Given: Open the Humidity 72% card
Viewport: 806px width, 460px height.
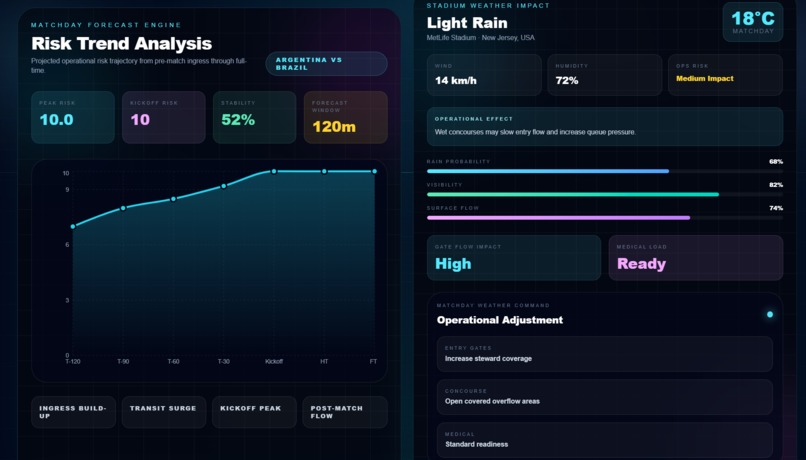Looking at the screenshot, I should tap(604, 75).
